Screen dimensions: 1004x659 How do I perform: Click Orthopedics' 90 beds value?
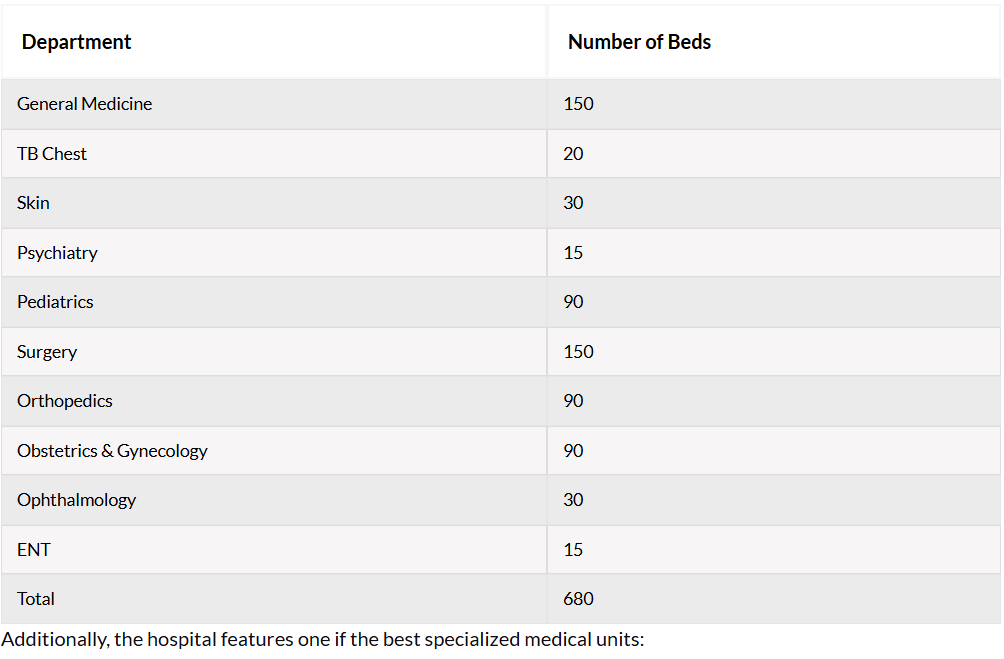[573, 401]
